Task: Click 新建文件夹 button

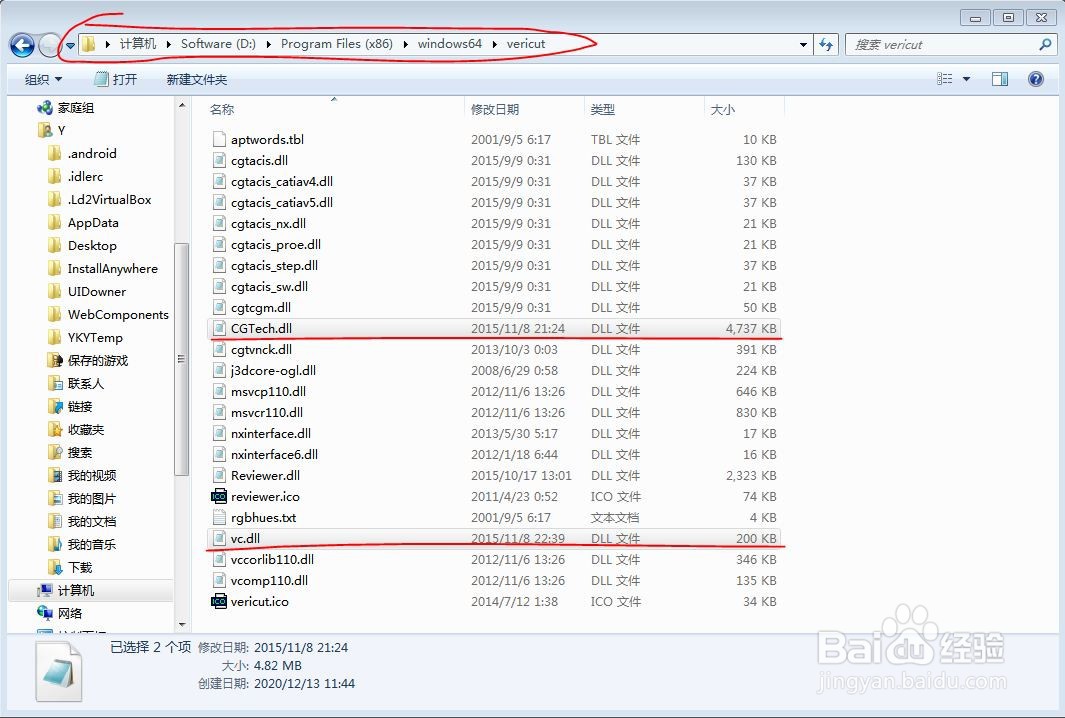Action: (x=197, y=79)
